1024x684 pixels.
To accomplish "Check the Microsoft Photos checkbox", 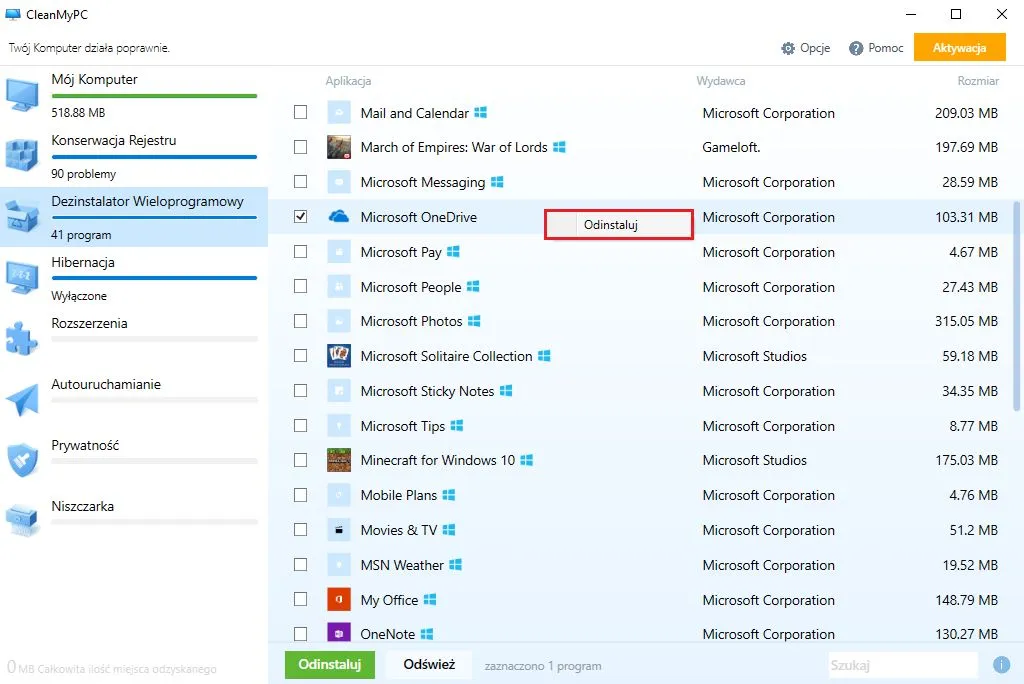I will (300, 321).
